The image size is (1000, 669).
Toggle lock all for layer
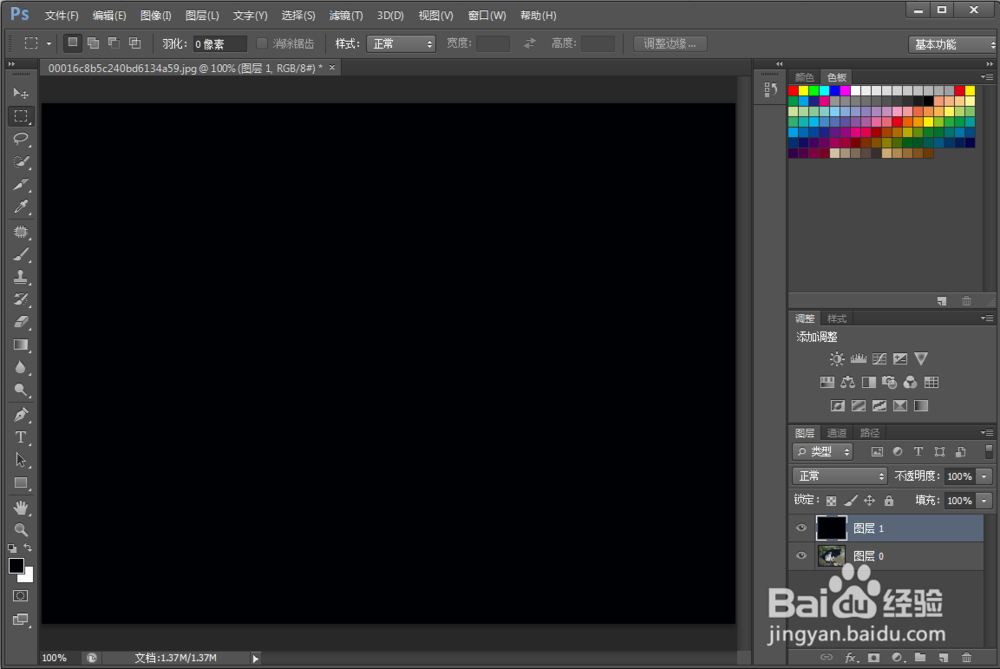[889, 501]
